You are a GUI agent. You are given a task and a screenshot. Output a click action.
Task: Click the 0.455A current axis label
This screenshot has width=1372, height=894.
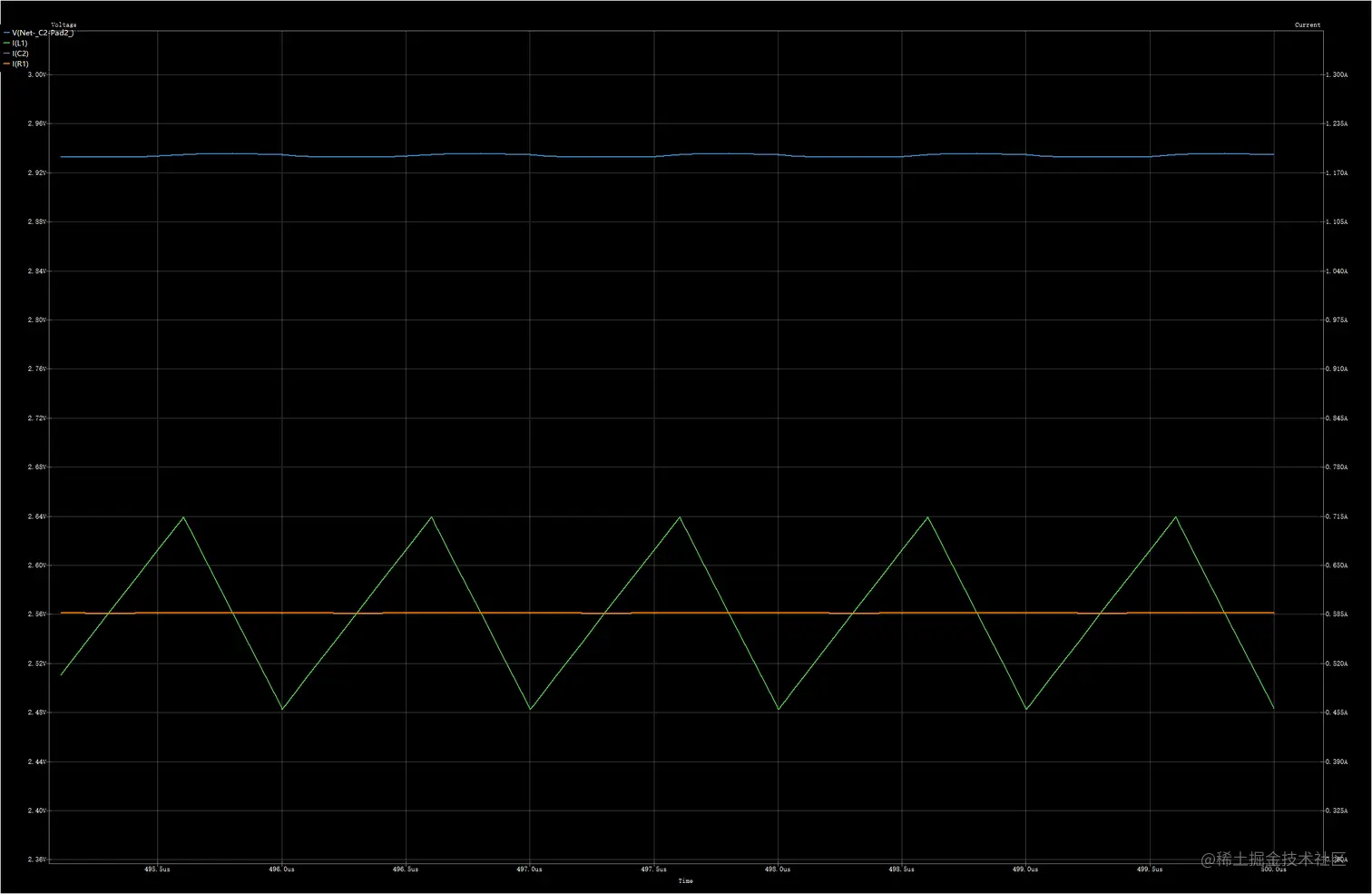(x=1337, y=712)
